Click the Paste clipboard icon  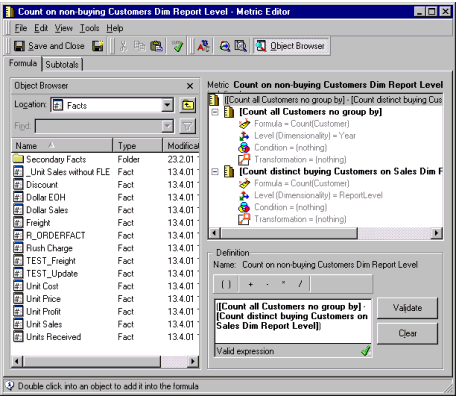pos(156,46)
